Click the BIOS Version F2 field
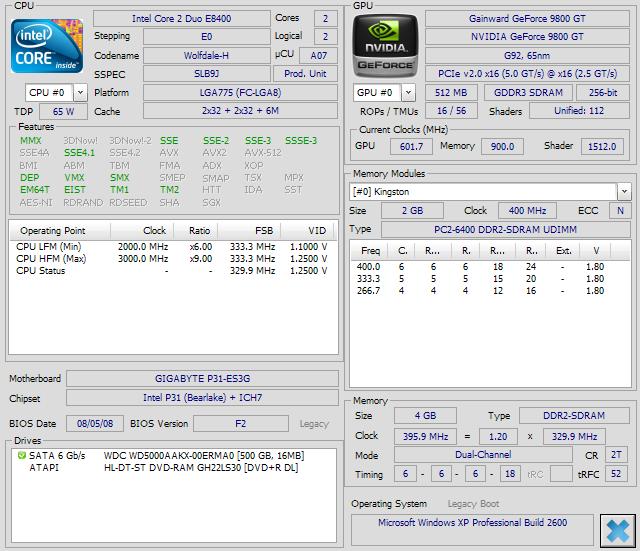 (x=241, y=424)
